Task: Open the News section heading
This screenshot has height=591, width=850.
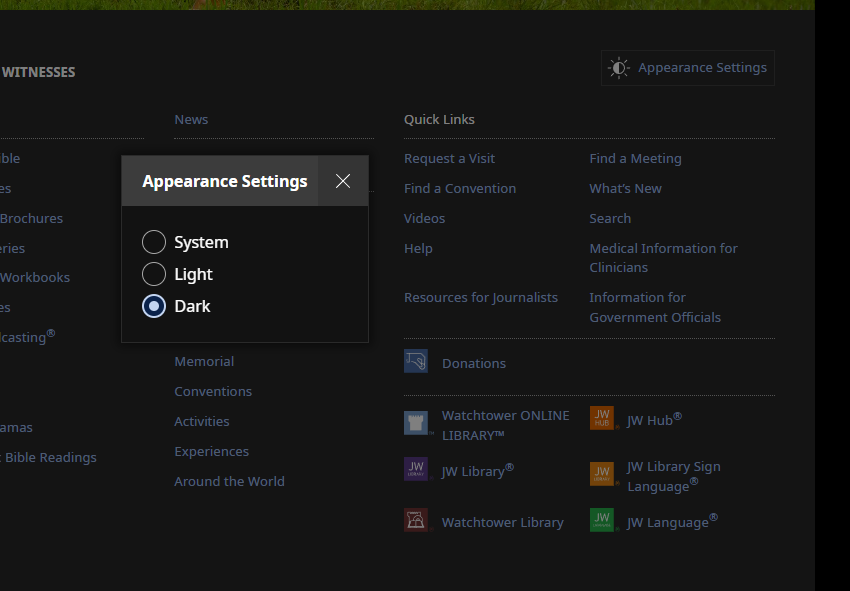Action: 191,119
